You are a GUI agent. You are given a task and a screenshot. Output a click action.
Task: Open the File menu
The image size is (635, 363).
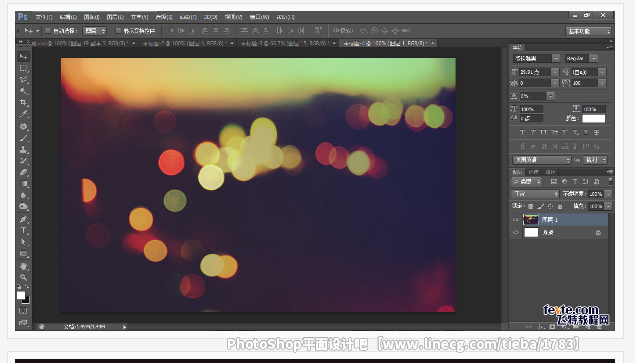pos(44,17)
